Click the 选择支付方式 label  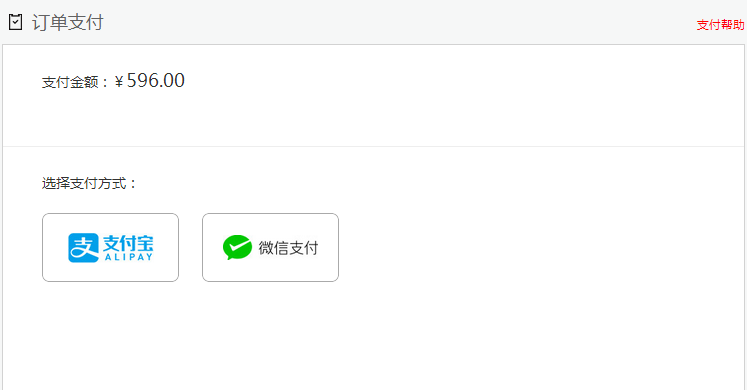click(84, 183)
